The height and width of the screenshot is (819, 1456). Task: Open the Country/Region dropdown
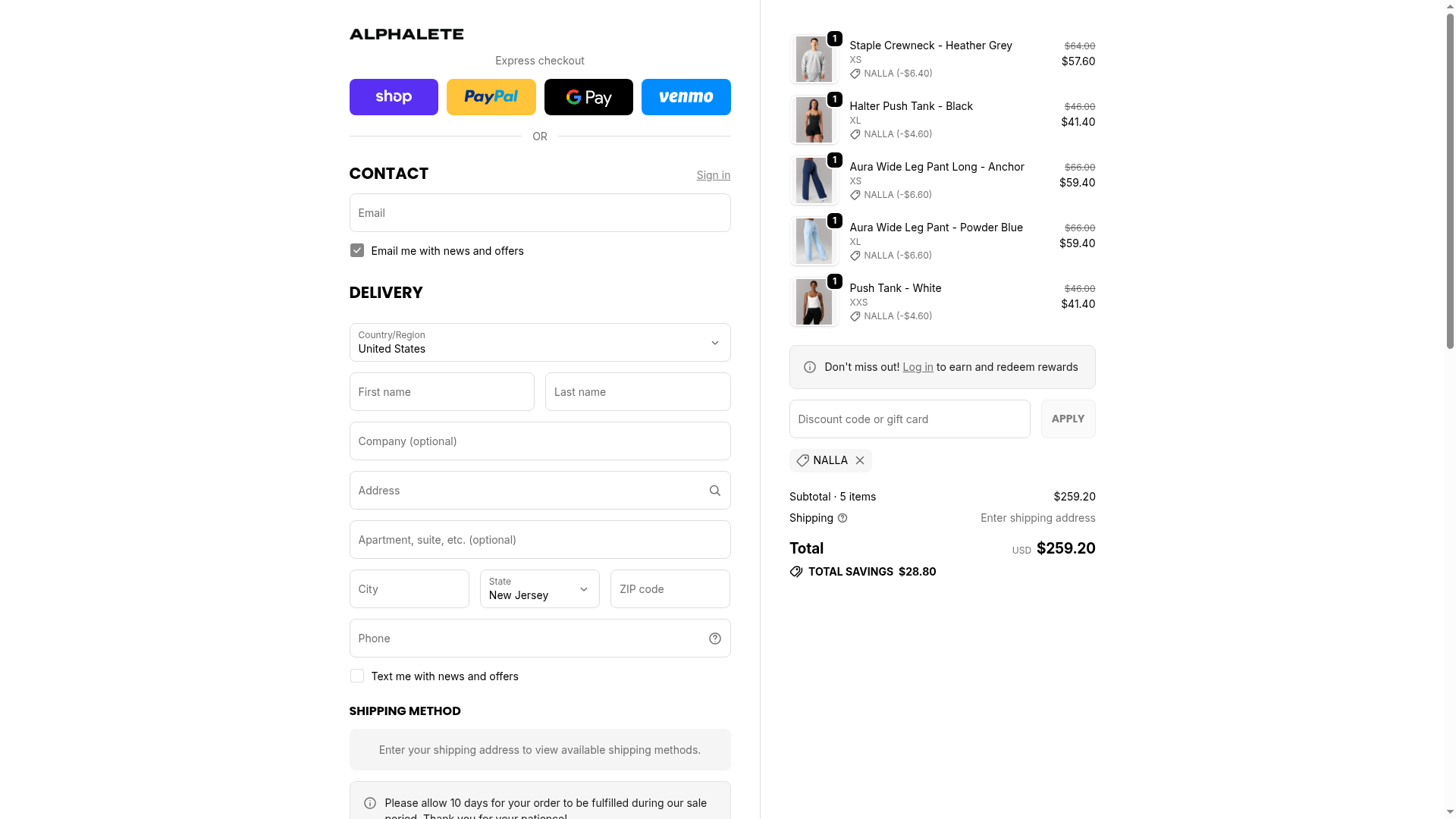coord(539,343)
